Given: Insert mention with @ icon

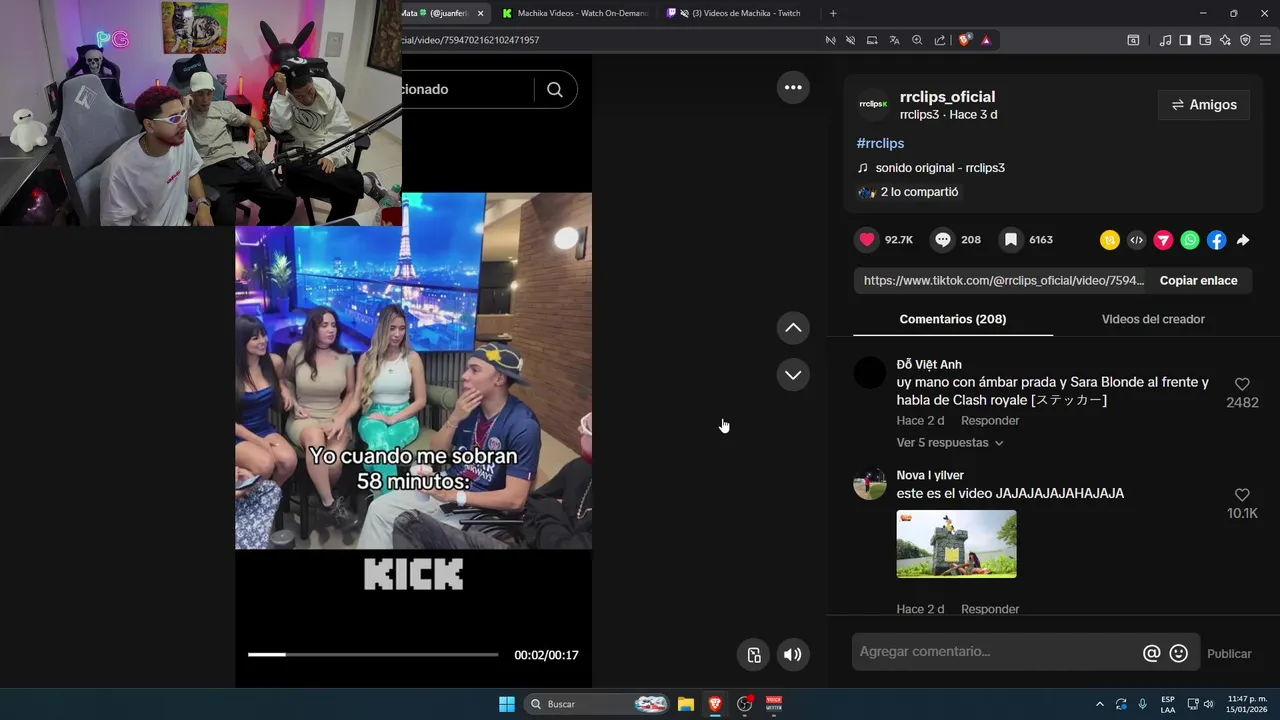Looking at the screenshot, I should (1151, 653).
